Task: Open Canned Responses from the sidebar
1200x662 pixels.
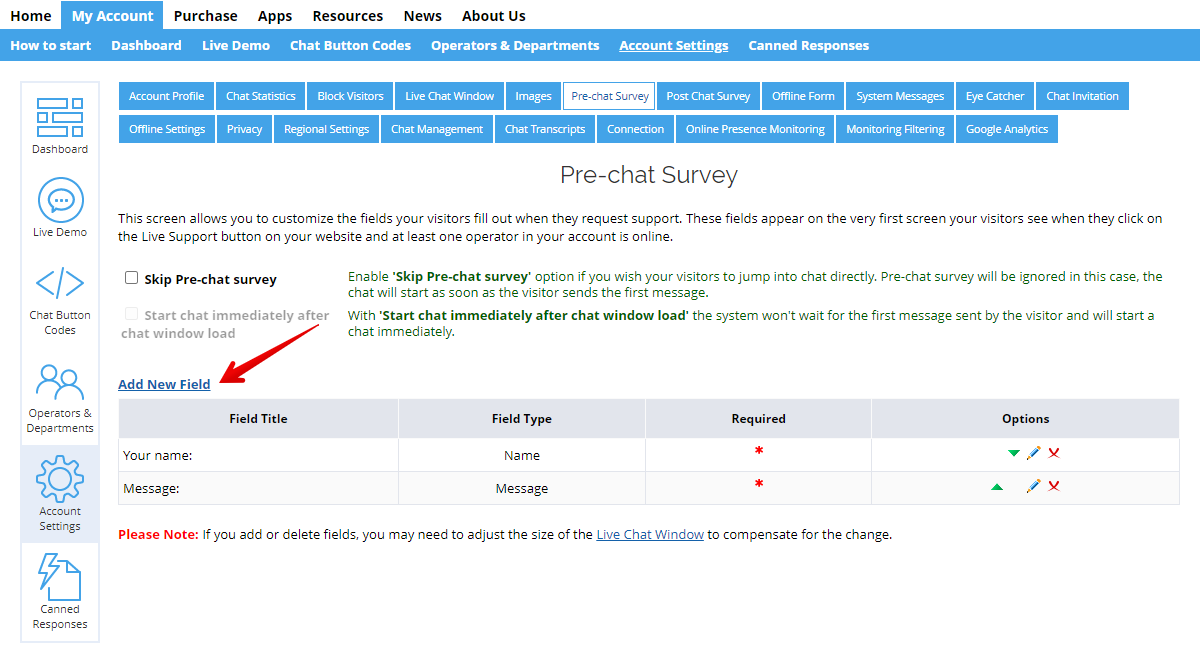Action: tap(60, 577)
